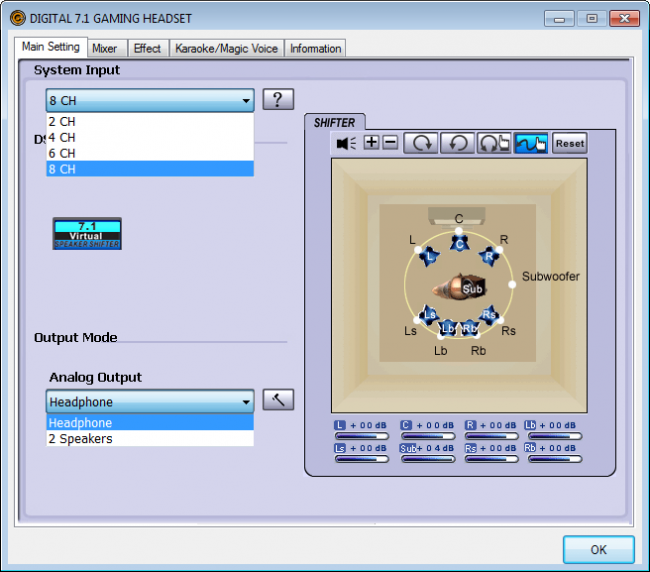The width and height of the screenshot is (650, 572).
Task: Open the Analog Output dropdown
Action: [x=150, y=401]
